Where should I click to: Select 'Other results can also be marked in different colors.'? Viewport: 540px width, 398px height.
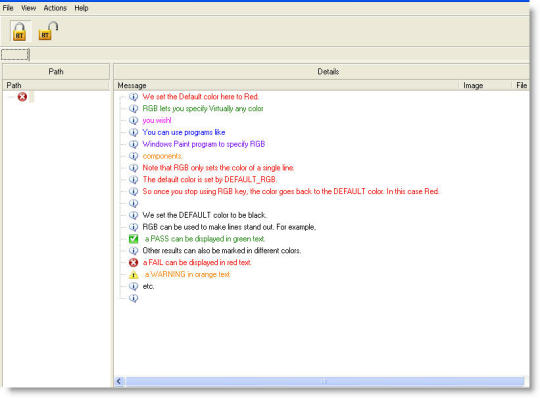(221, 251)
